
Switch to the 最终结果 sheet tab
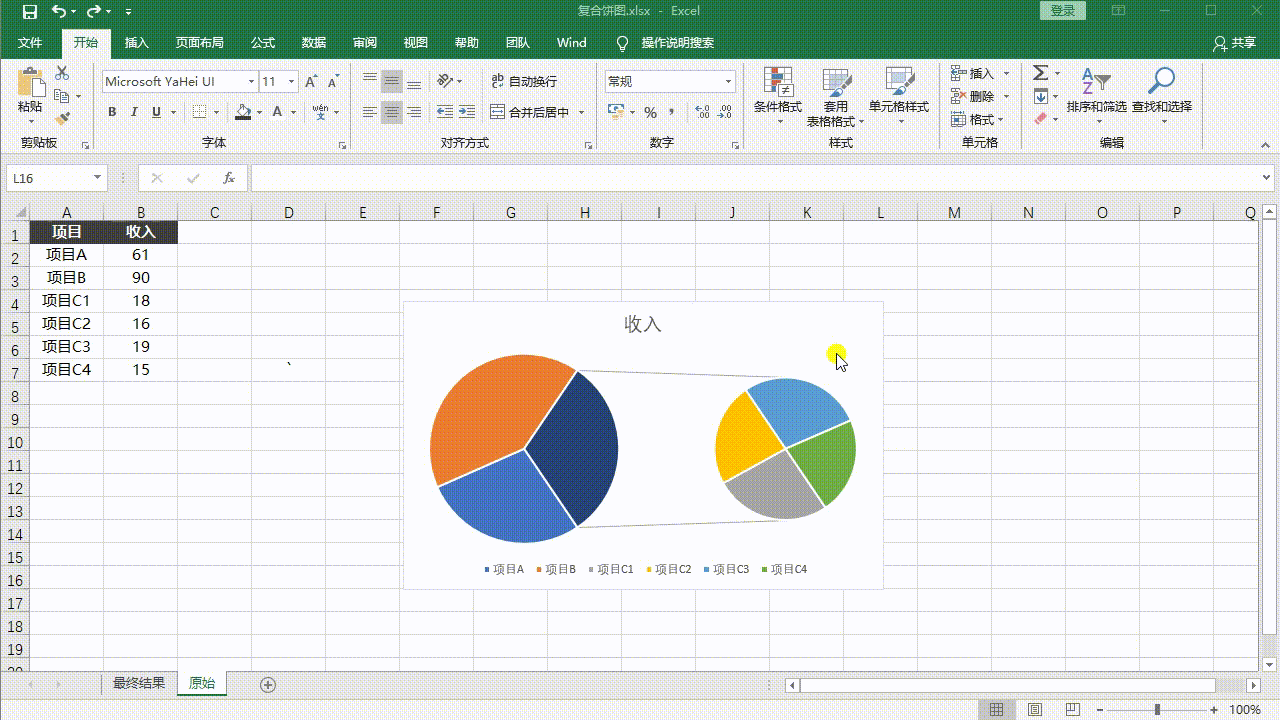tap(139, 684)
